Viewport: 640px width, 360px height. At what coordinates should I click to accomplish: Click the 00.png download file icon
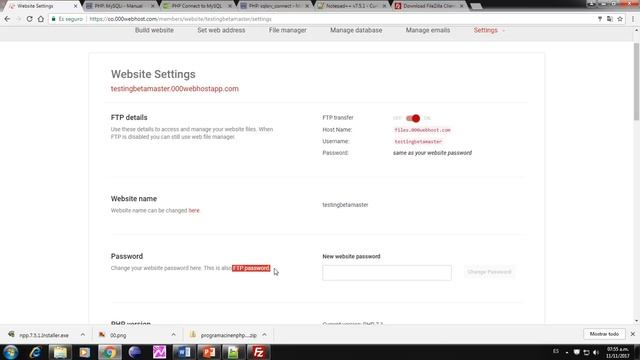click(x=102, y=335)
